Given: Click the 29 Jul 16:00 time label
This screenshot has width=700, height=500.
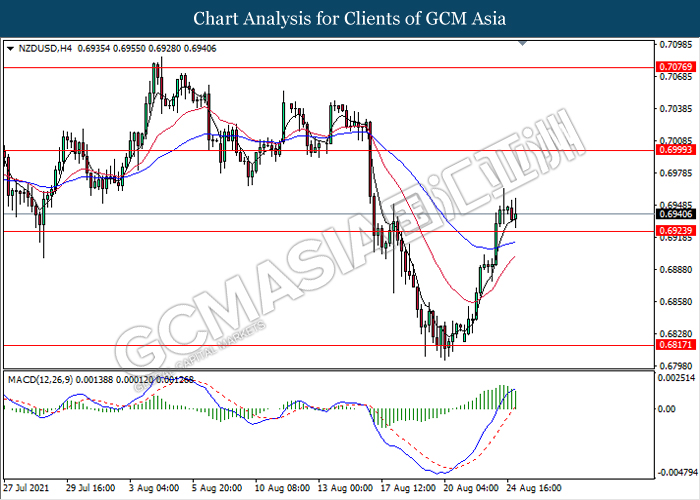Looking at the screenshot, I should [91, 488].
